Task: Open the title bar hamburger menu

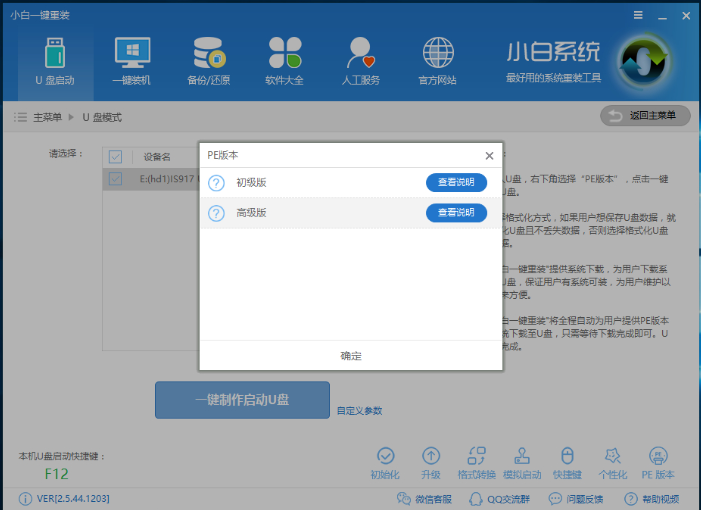Action: [638, 15]
